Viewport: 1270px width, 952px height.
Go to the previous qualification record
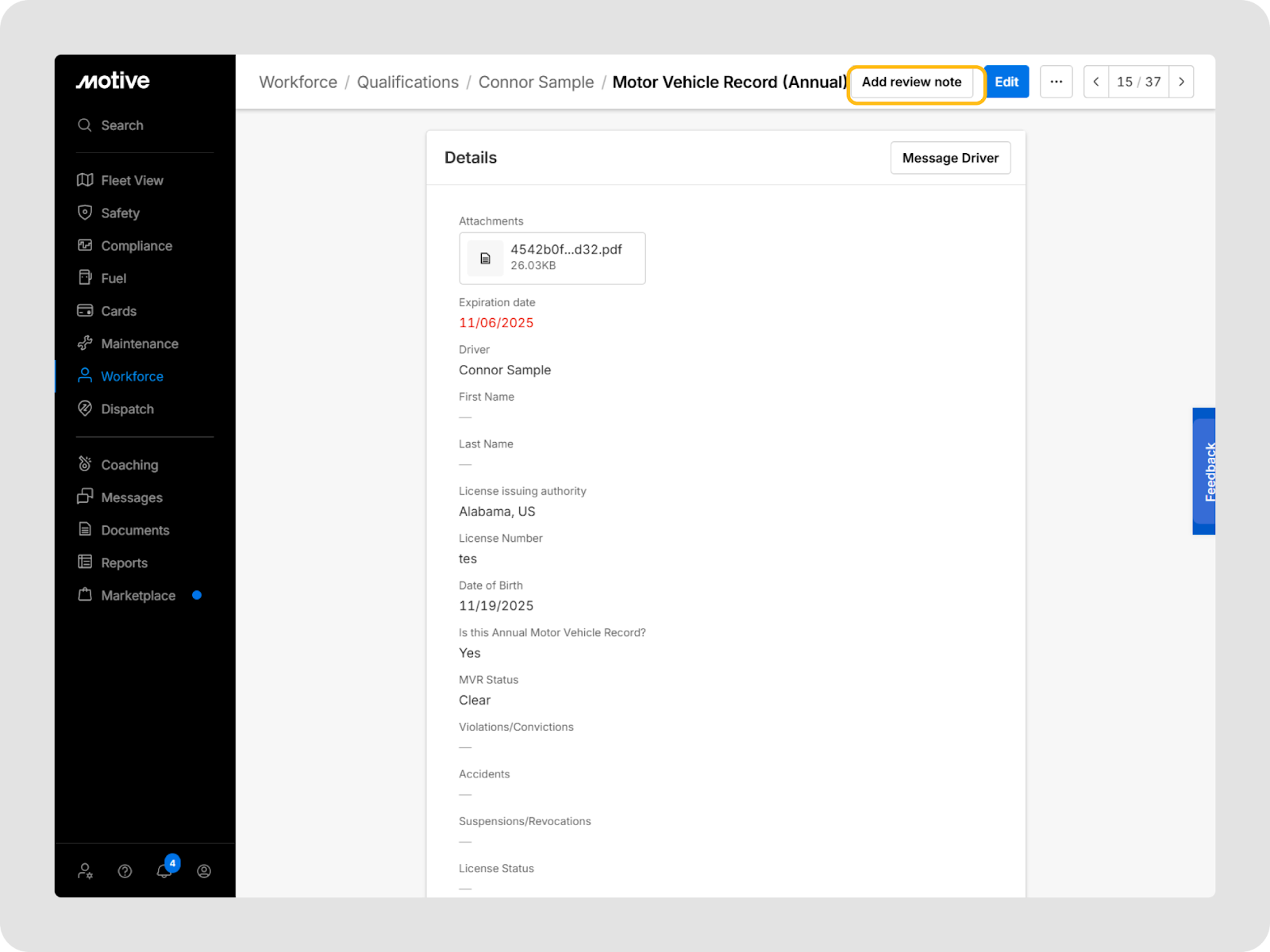[x=1096, y=82]
